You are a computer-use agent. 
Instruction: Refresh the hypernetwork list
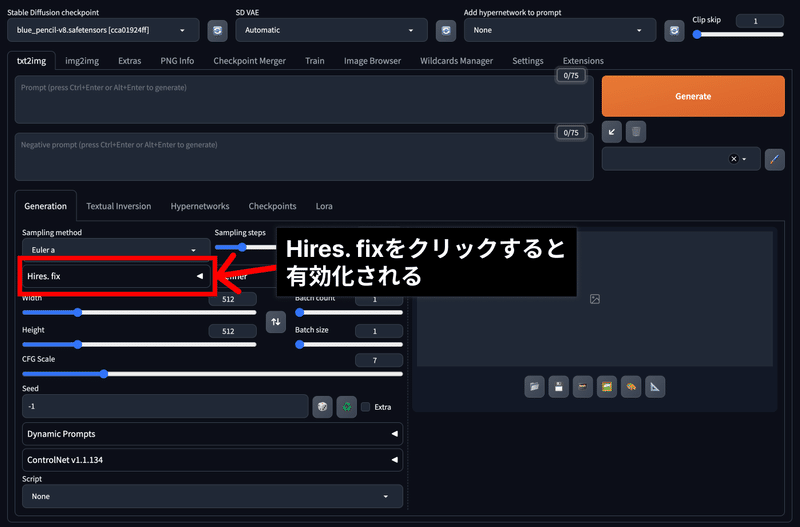point(674,31)
